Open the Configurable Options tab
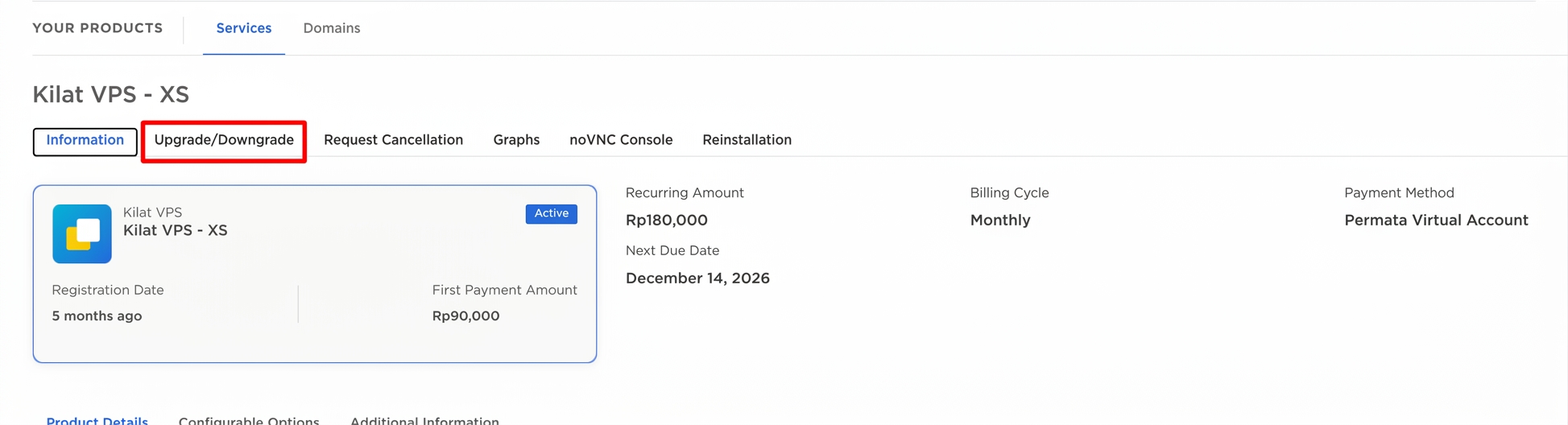Image resolution: width=1568 pixels, height=425 pixels. [x=249, y=420]
